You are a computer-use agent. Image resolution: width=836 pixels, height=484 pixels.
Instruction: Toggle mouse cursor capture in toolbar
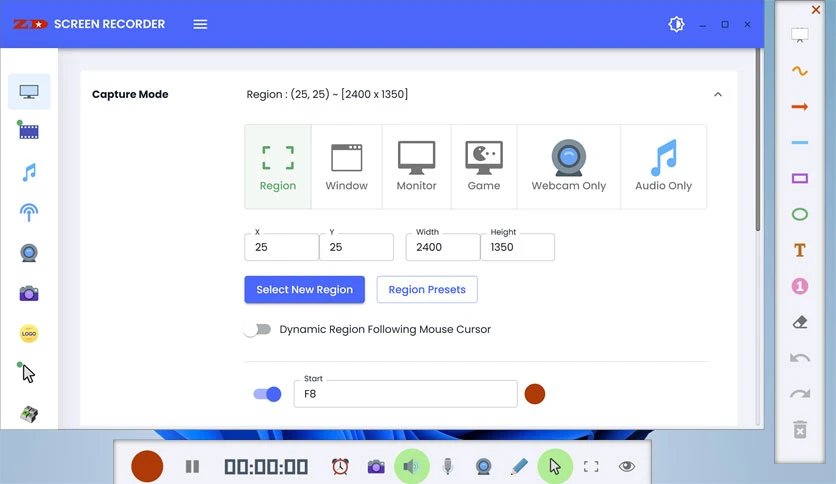(555, 466)
